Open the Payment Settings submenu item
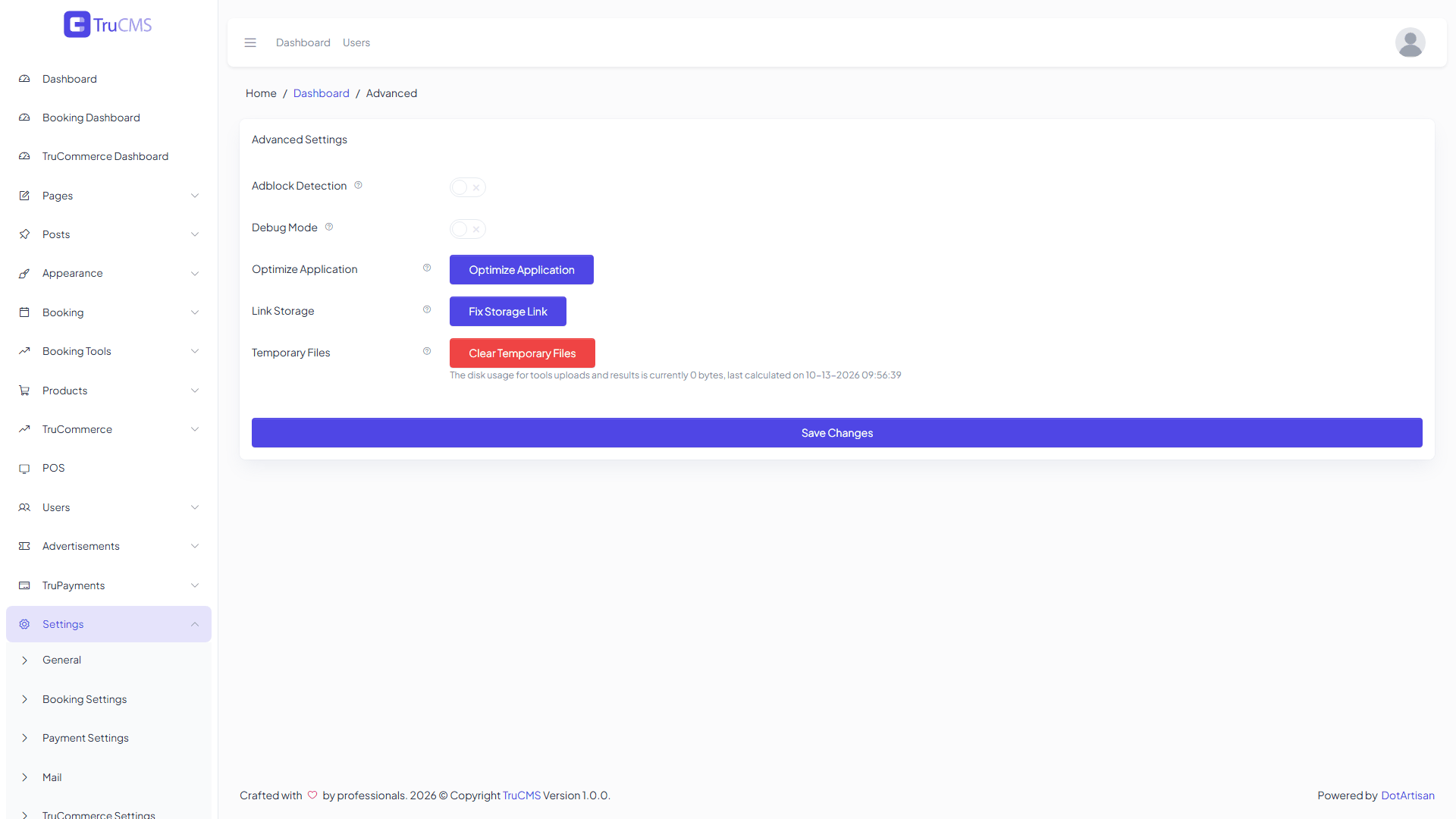This screenshot has height=819, width=1456. click(x=108, y=738)
